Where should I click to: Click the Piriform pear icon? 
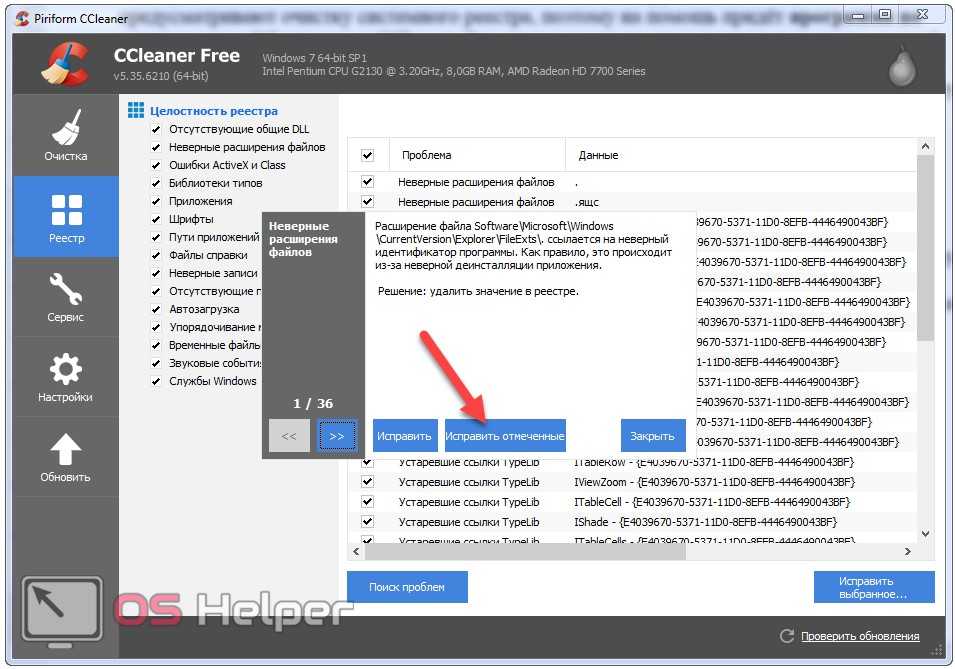point(901,67)
